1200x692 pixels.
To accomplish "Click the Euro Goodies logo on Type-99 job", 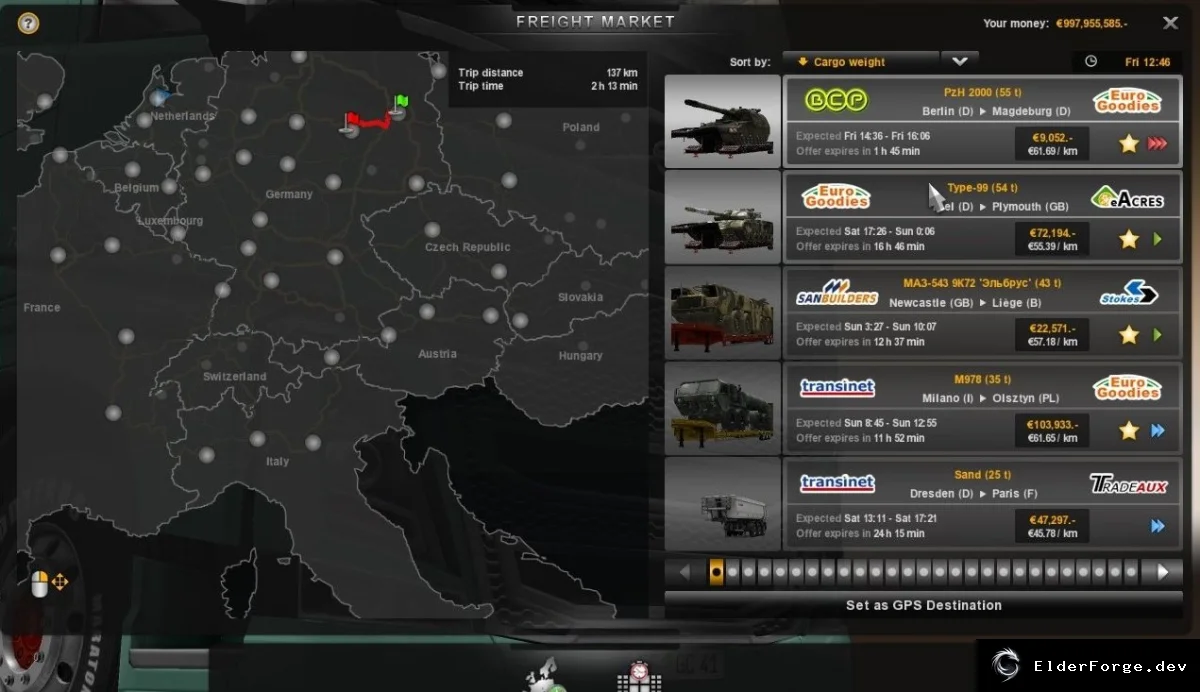I will [x=837, y=197].
